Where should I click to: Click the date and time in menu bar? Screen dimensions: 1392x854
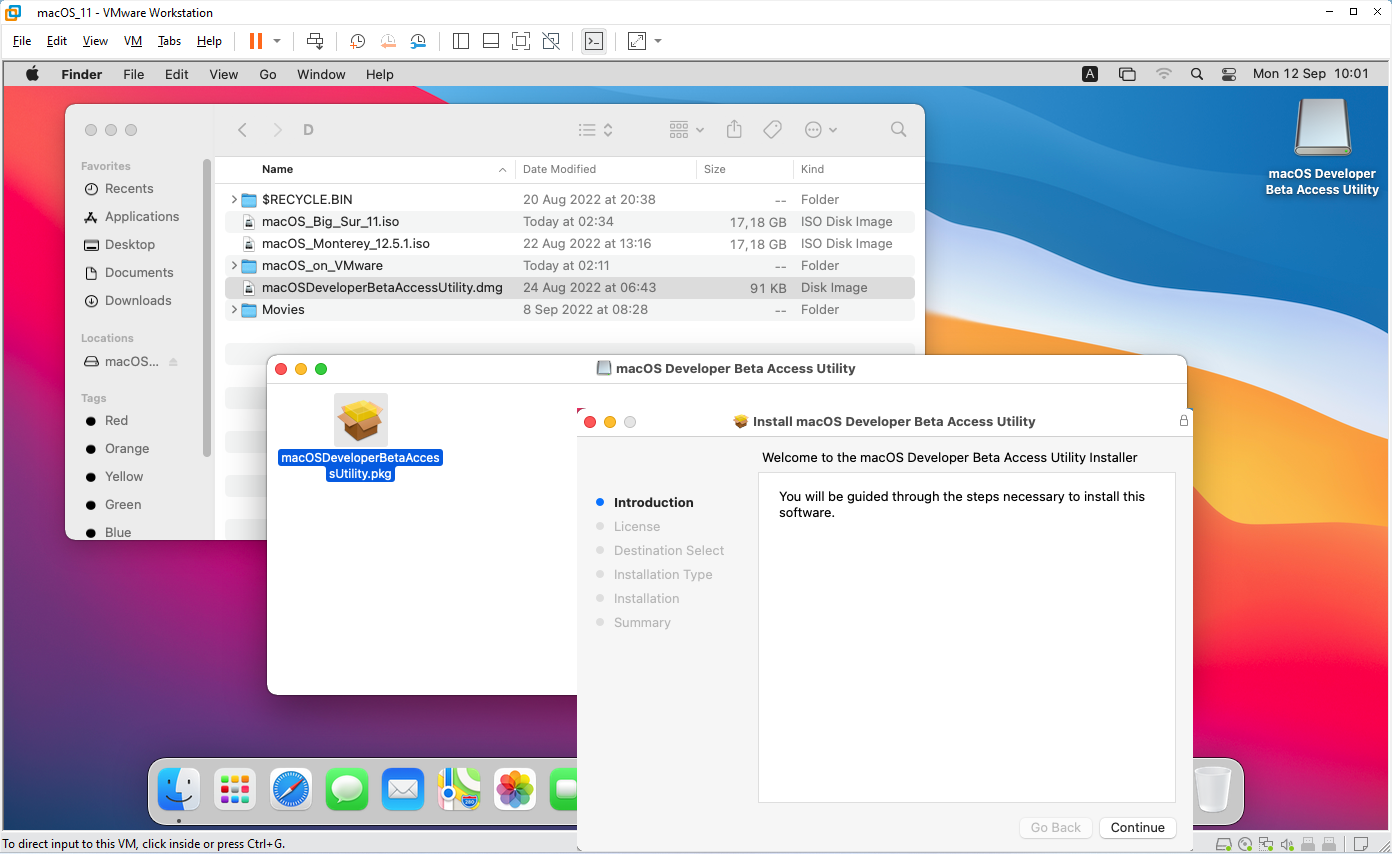tap(1311, 74)
